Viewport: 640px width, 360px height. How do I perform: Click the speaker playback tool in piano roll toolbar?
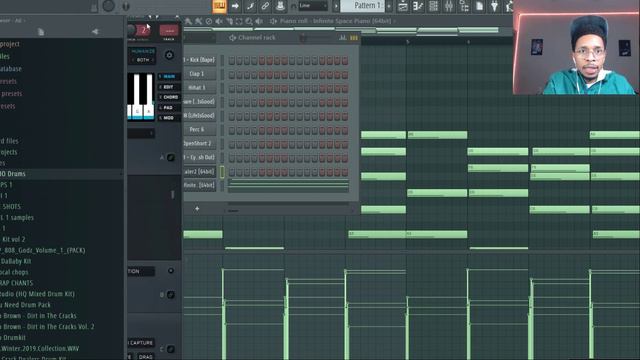pyautogui.click(x=259, y=21)
